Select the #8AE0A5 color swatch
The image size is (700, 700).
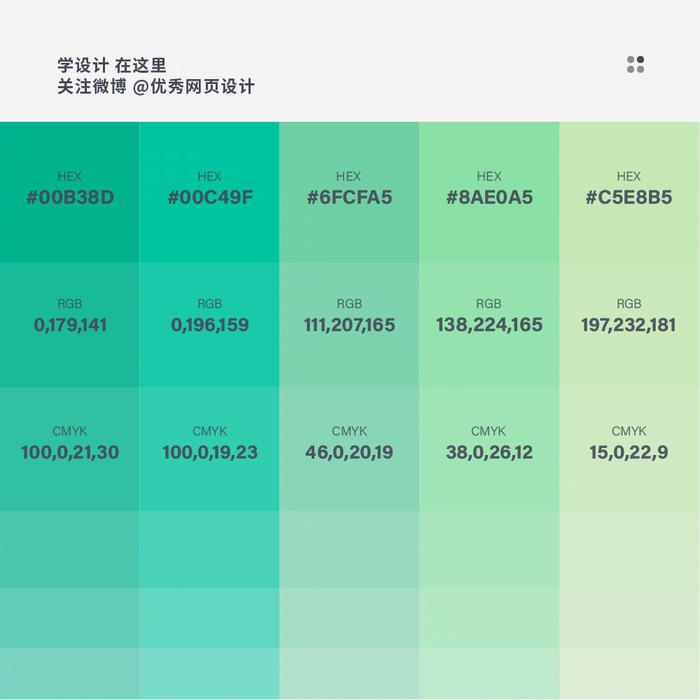[x=489, y=192]
